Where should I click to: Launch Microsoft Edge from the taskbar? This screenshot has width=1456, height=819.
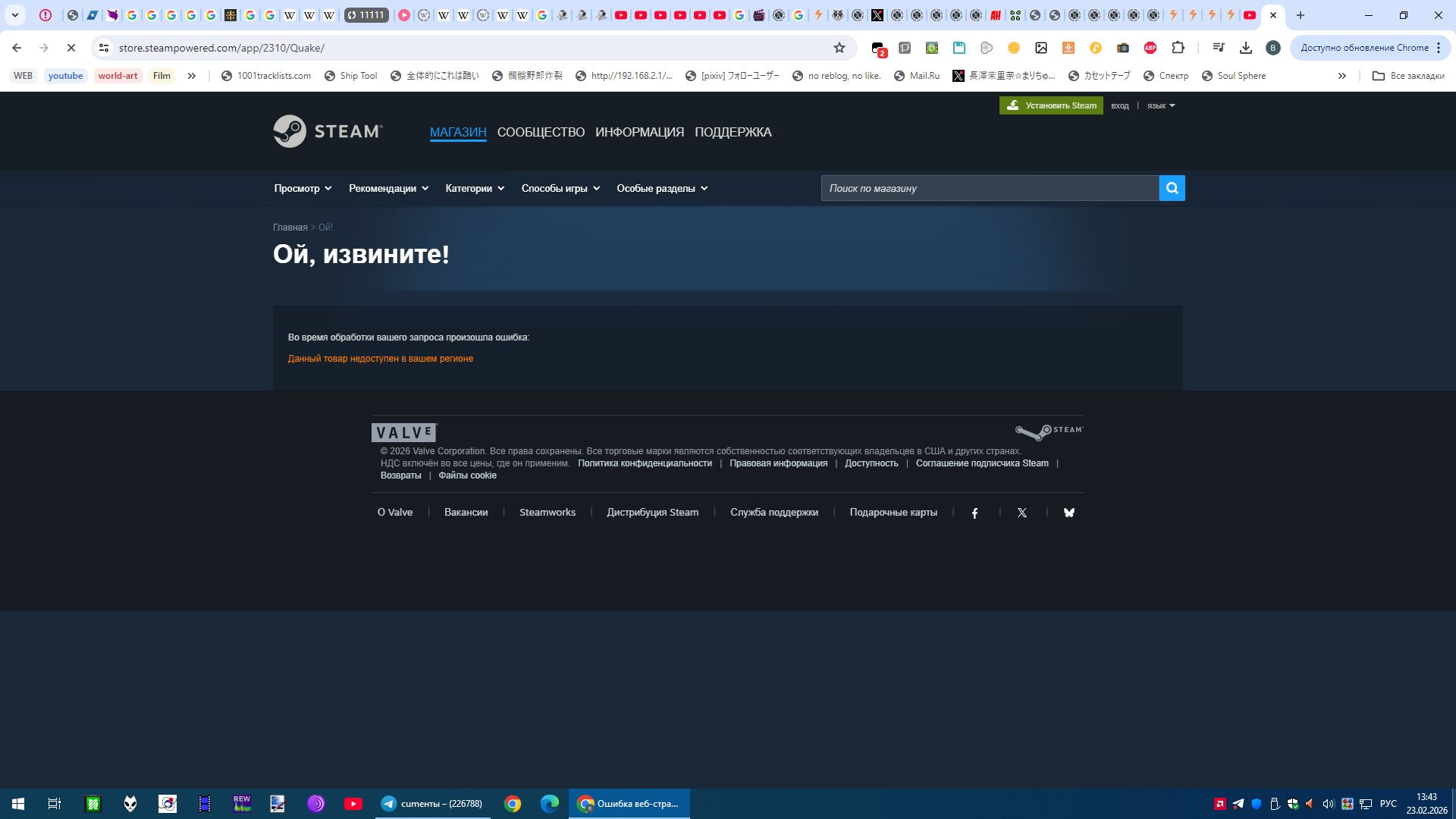tap(550, 804)
